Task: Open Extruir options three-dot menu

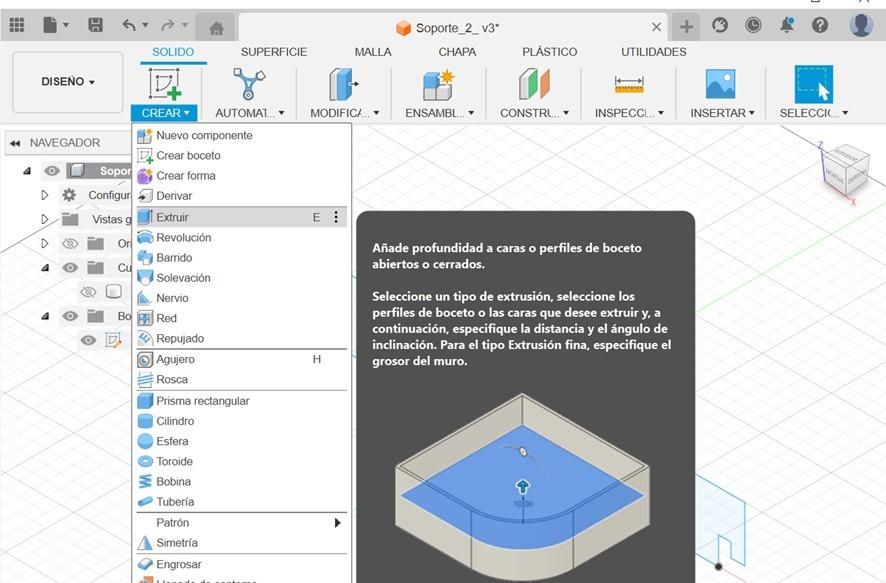Action: click(336, 217)
